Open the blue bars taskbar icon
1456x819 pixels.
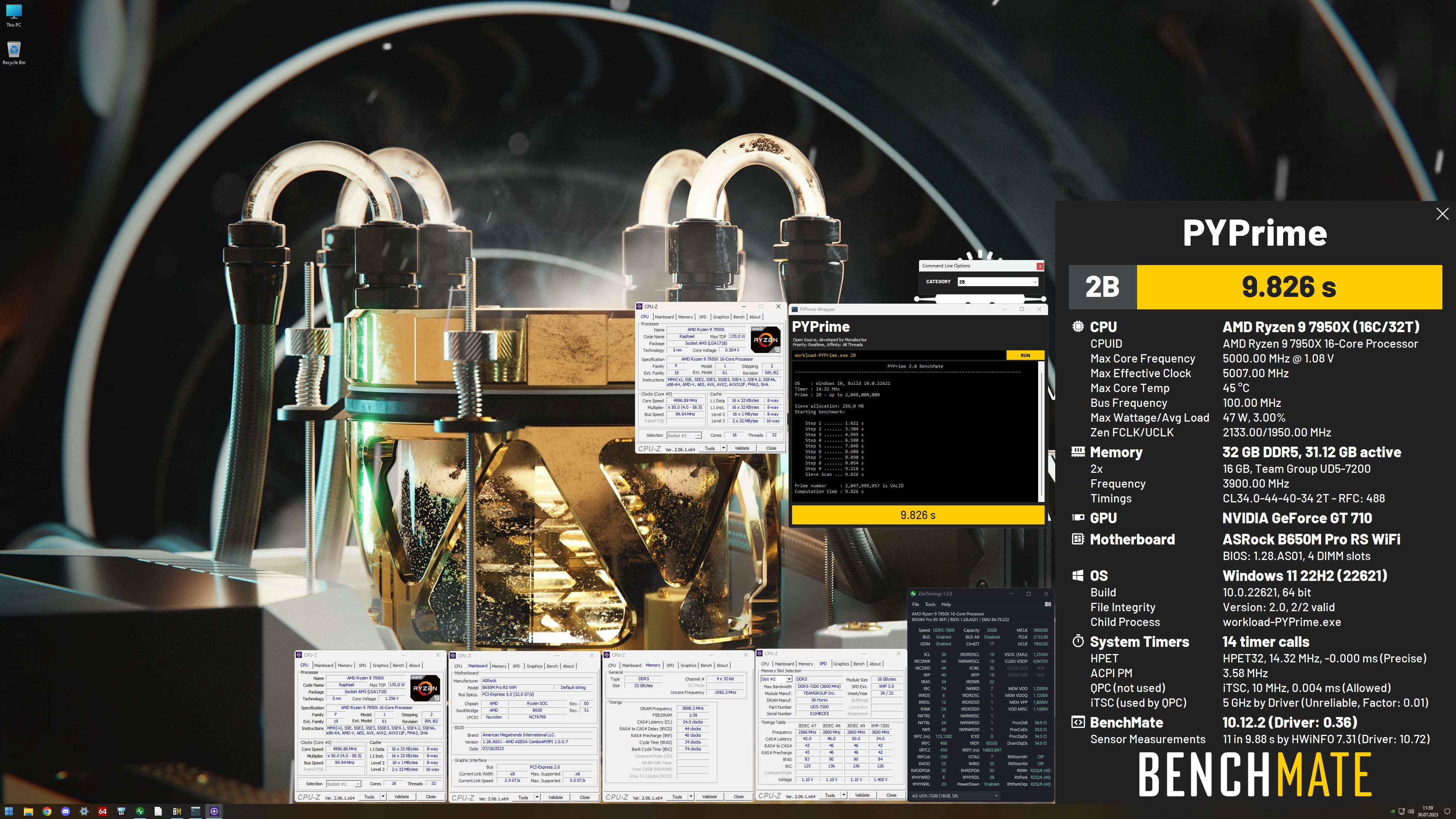pos(121,811)
